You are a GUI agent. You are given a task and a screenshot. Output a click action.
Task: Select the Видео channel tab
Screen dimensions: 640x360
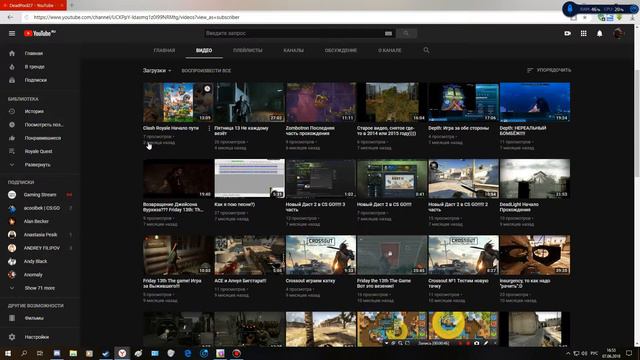pyautogui.click(x=204, y=50)
